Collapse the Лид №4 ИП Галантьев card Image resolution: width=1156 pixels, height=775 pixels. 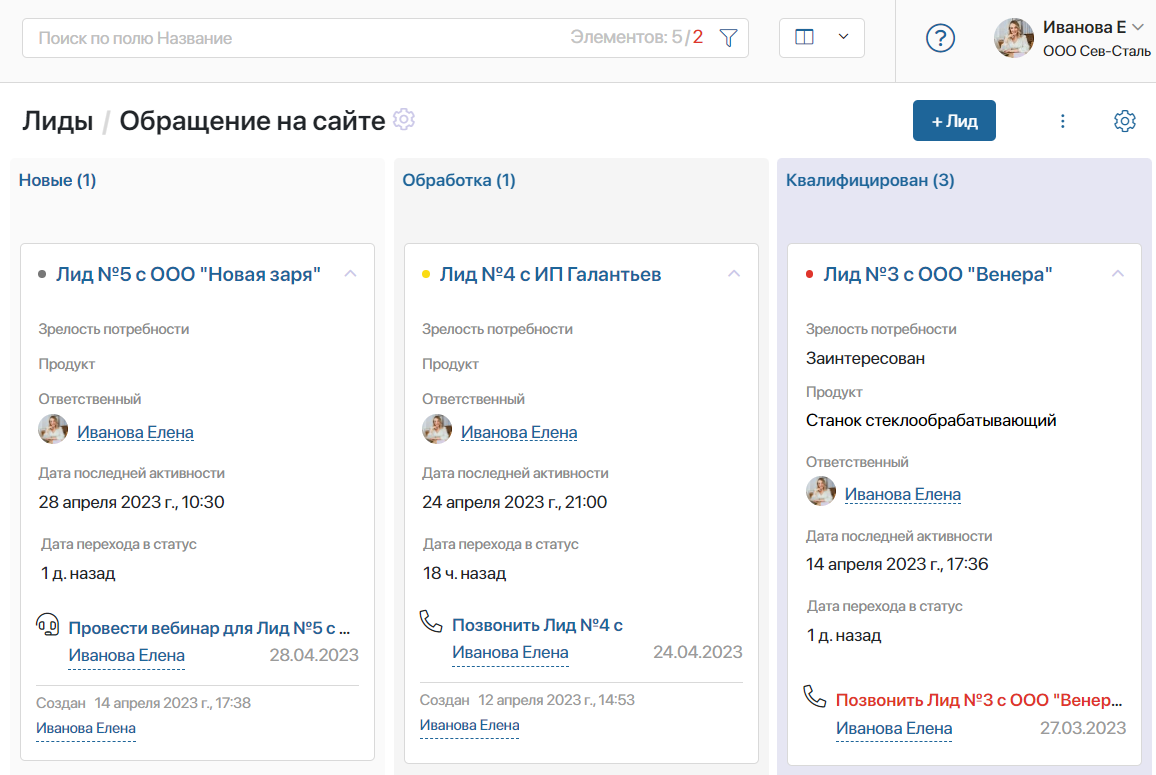734,274
